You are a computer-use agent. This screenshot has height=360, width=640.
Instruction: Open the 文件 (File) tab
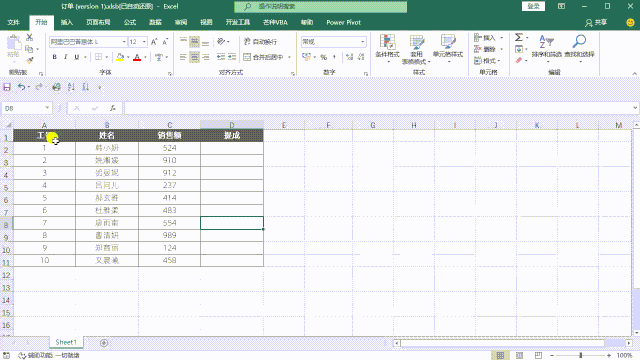(13, 22)
